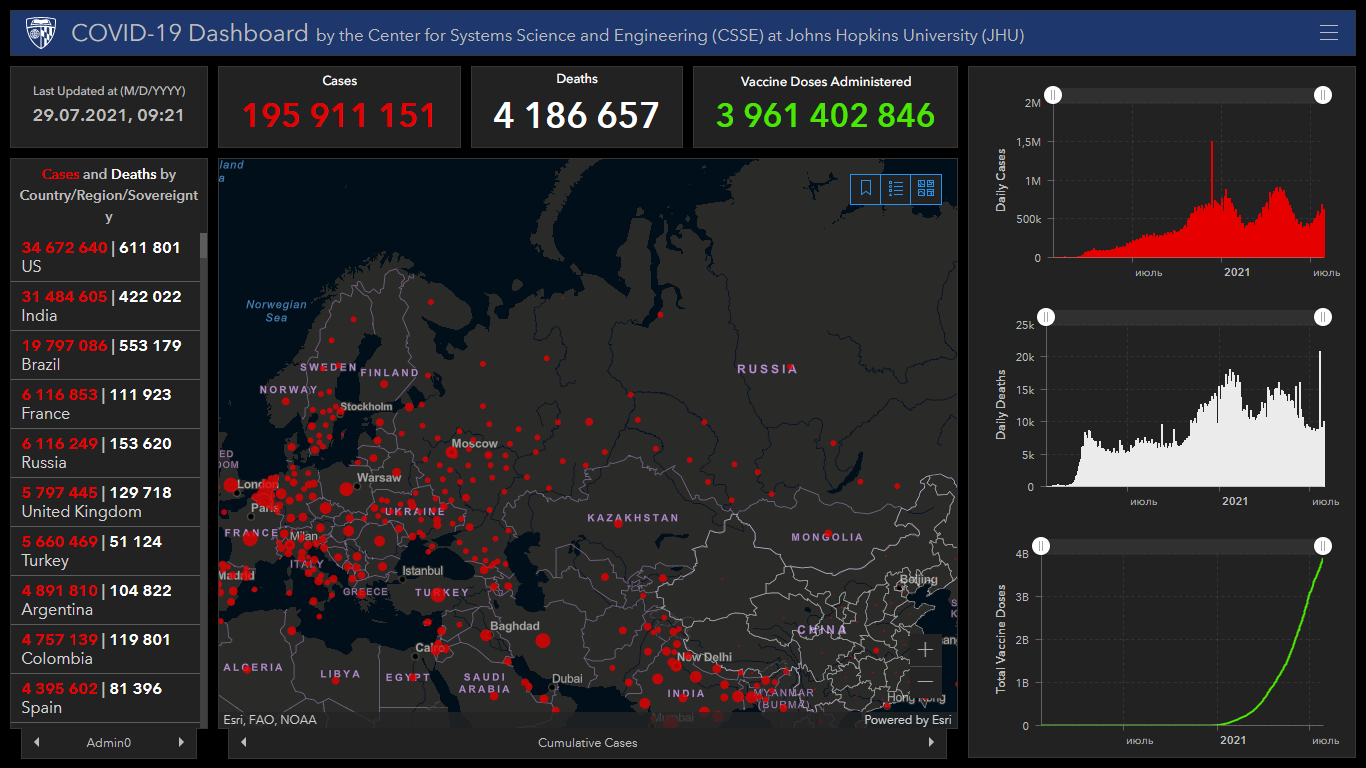The image size is (1366, 768).
Task: Go to previous Admin level list
Action: pyautogui.click(x=37, y=742)
